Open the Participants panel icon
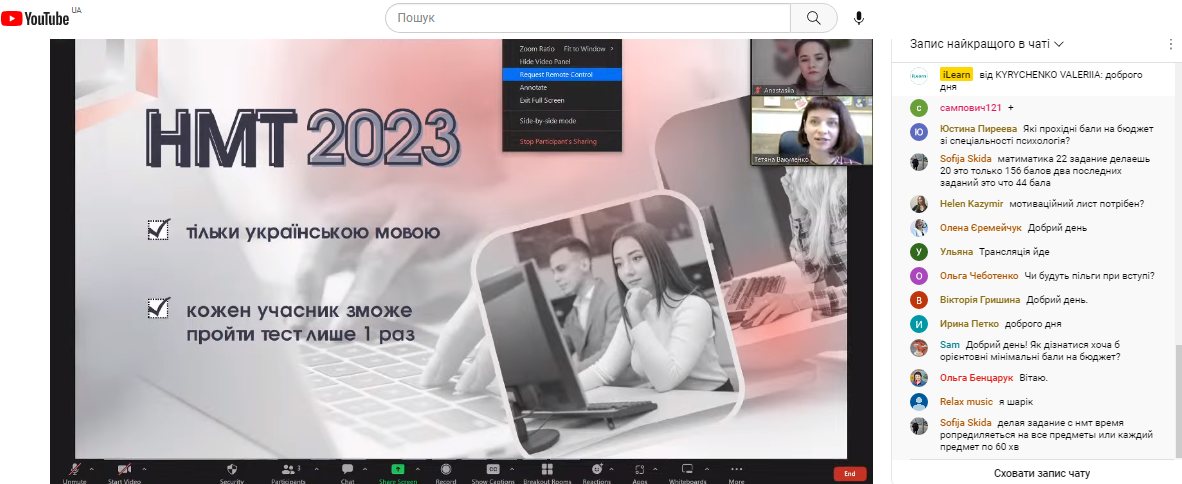 coord(287,469)
